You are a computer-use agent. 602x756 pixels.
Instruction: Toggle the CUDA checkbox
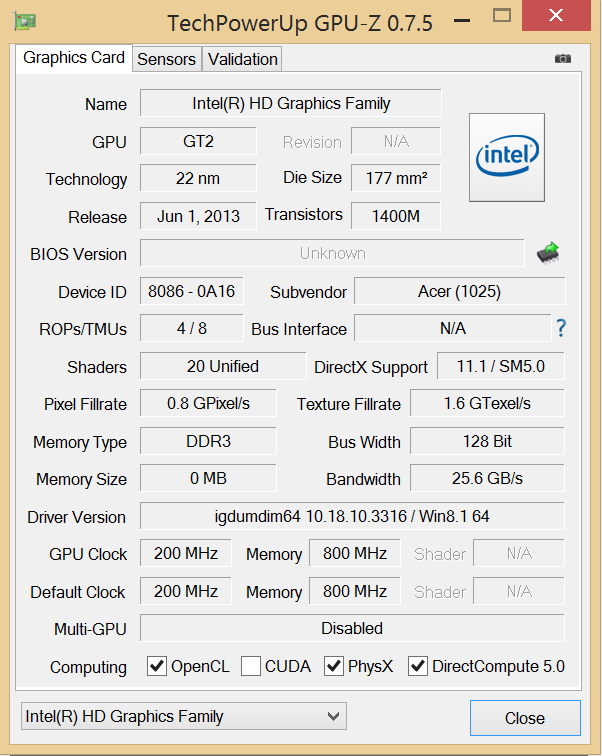pyautogui.click(x=251, y=666)
